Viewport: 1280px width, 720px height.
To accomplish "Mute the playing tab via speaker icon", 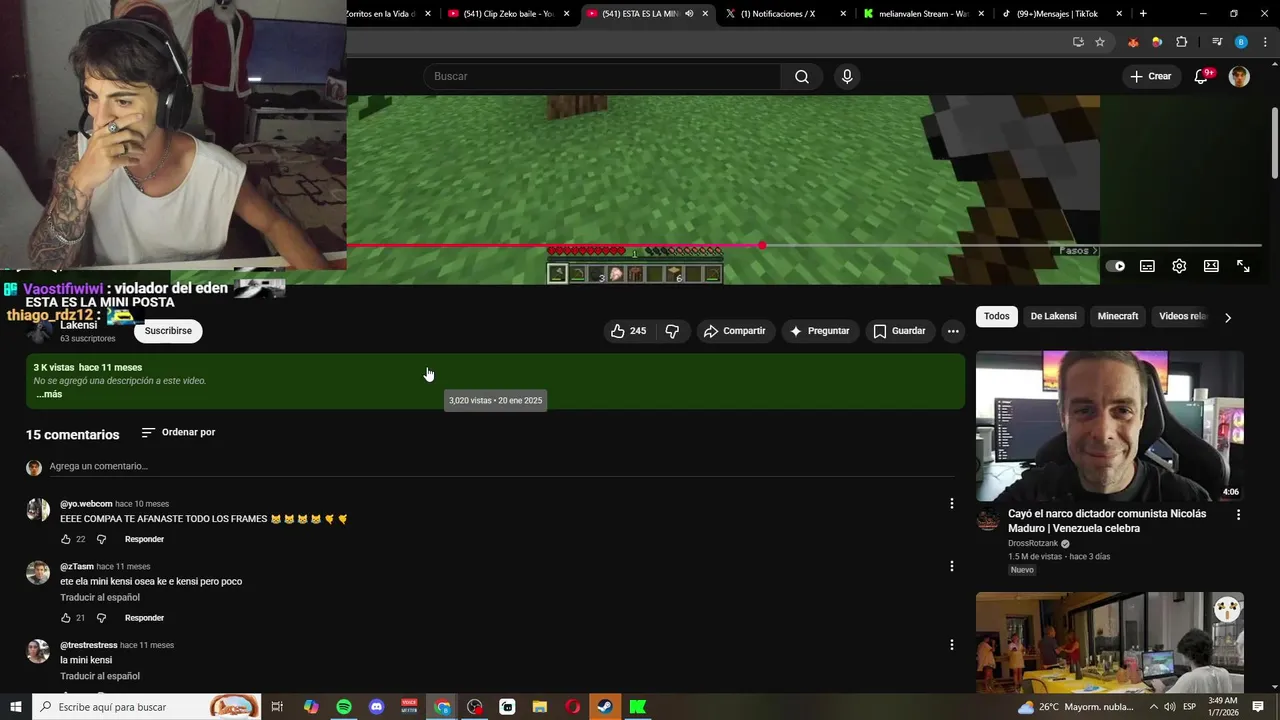I will pyautogui.click(x=689, y=14).
